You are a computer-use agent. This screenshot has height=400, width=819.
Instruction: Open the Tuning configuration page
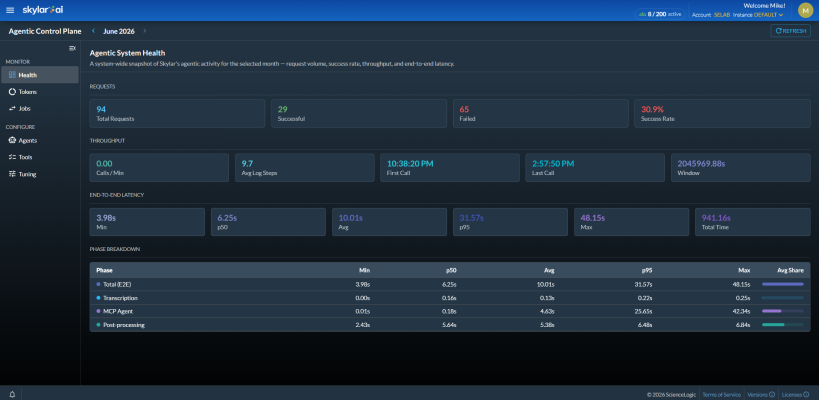pyautogui.click(x=40, y=174)
